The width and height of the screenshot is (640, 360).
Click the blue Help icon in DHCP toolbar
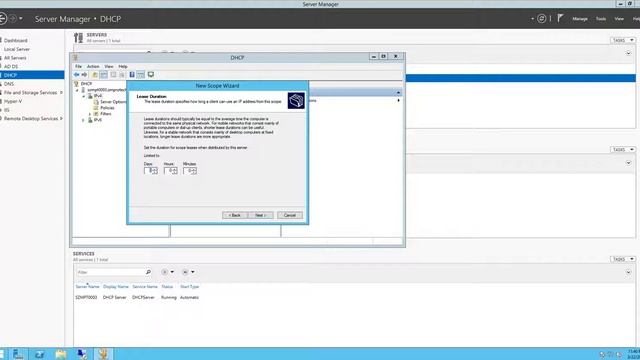pos(132,75)
